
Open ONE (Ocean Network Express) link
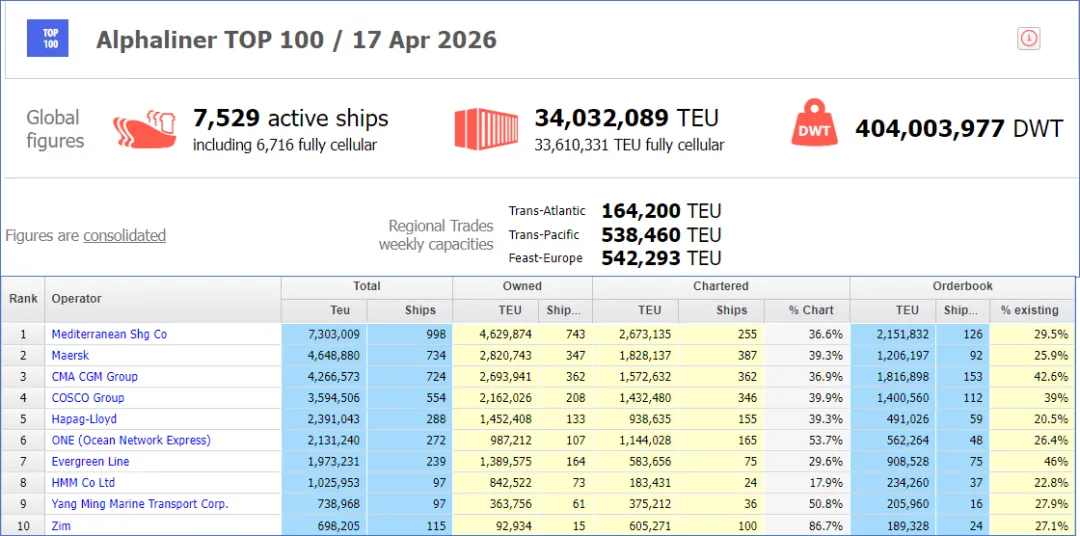click(131, 440)
